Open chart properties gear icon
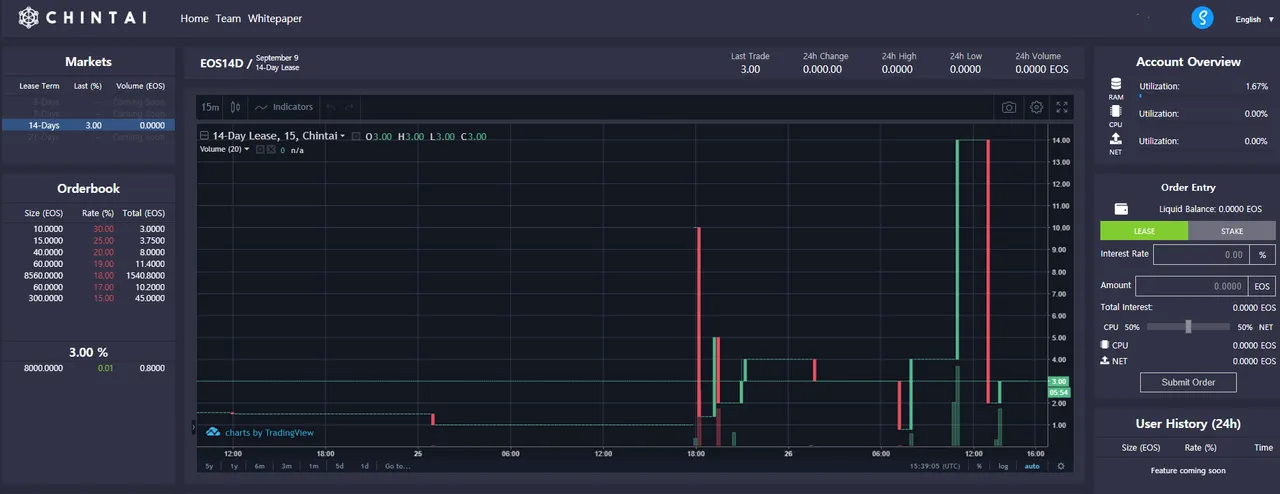 (1036, 107)
